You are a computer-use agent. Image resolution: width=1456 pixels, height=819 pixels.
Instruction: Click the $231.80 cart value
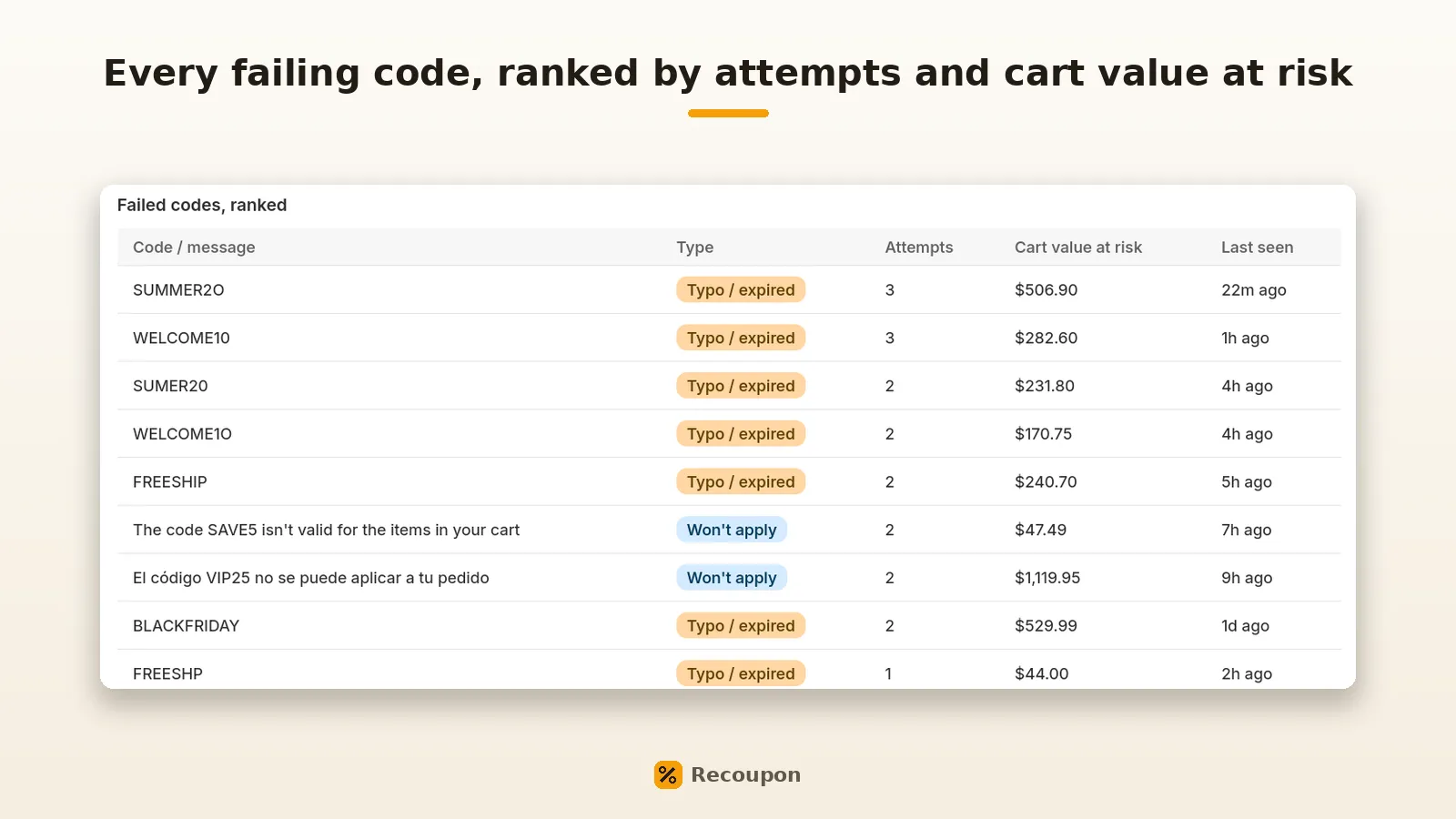coord(1045,386)
